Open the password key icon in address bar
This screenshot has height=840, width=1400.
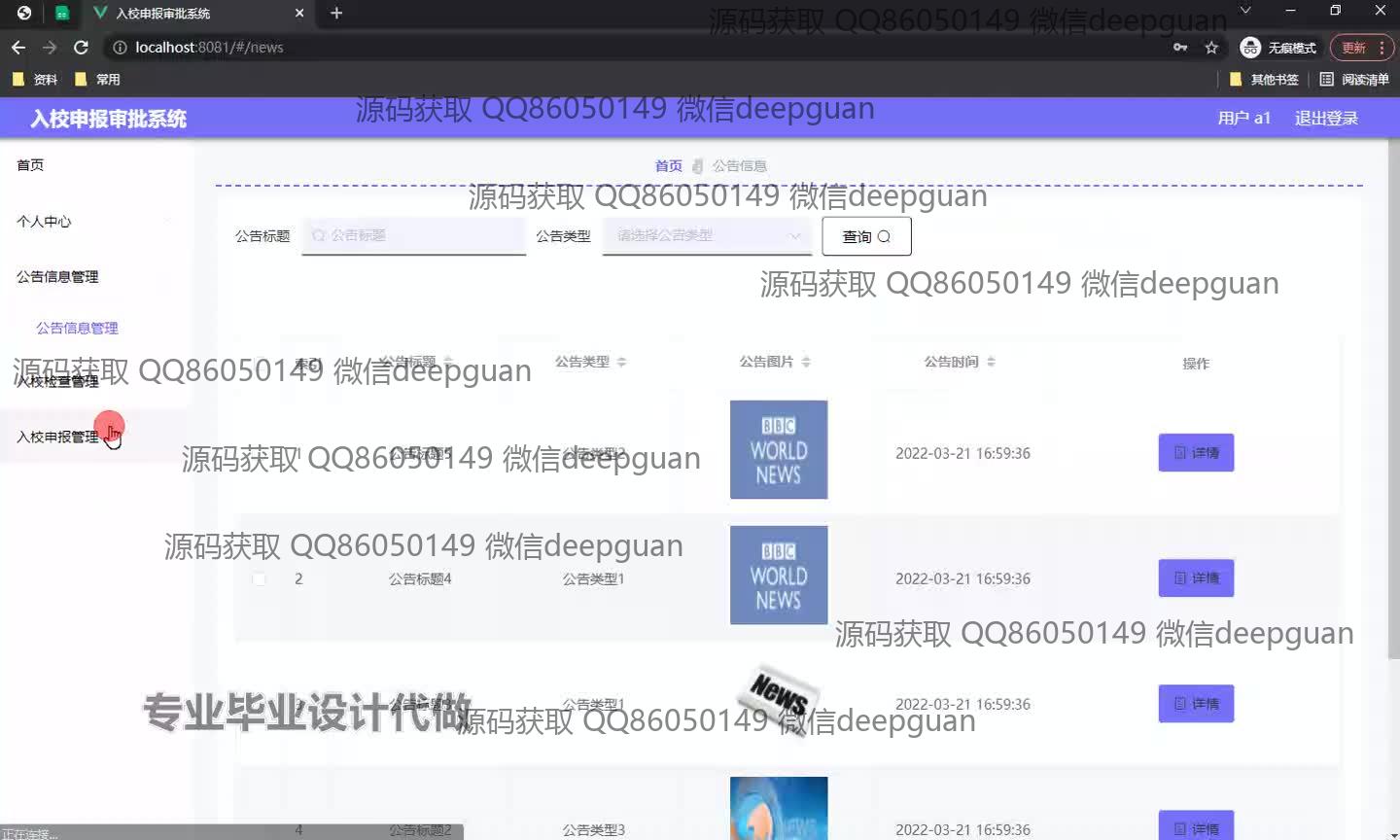pos(1180,47)
